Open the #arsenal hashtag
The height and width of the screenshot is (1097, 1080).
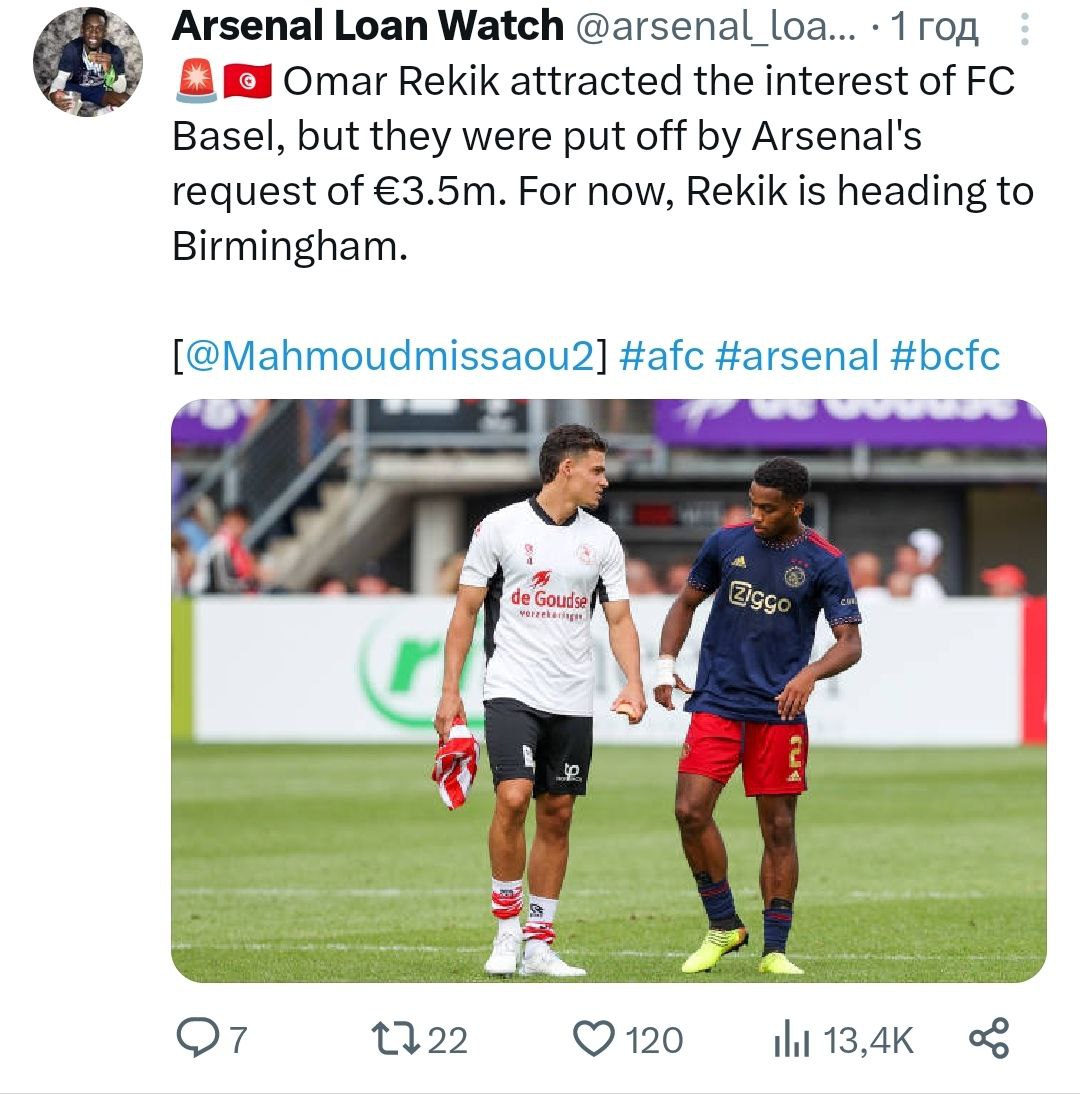[x=797, y=355]
